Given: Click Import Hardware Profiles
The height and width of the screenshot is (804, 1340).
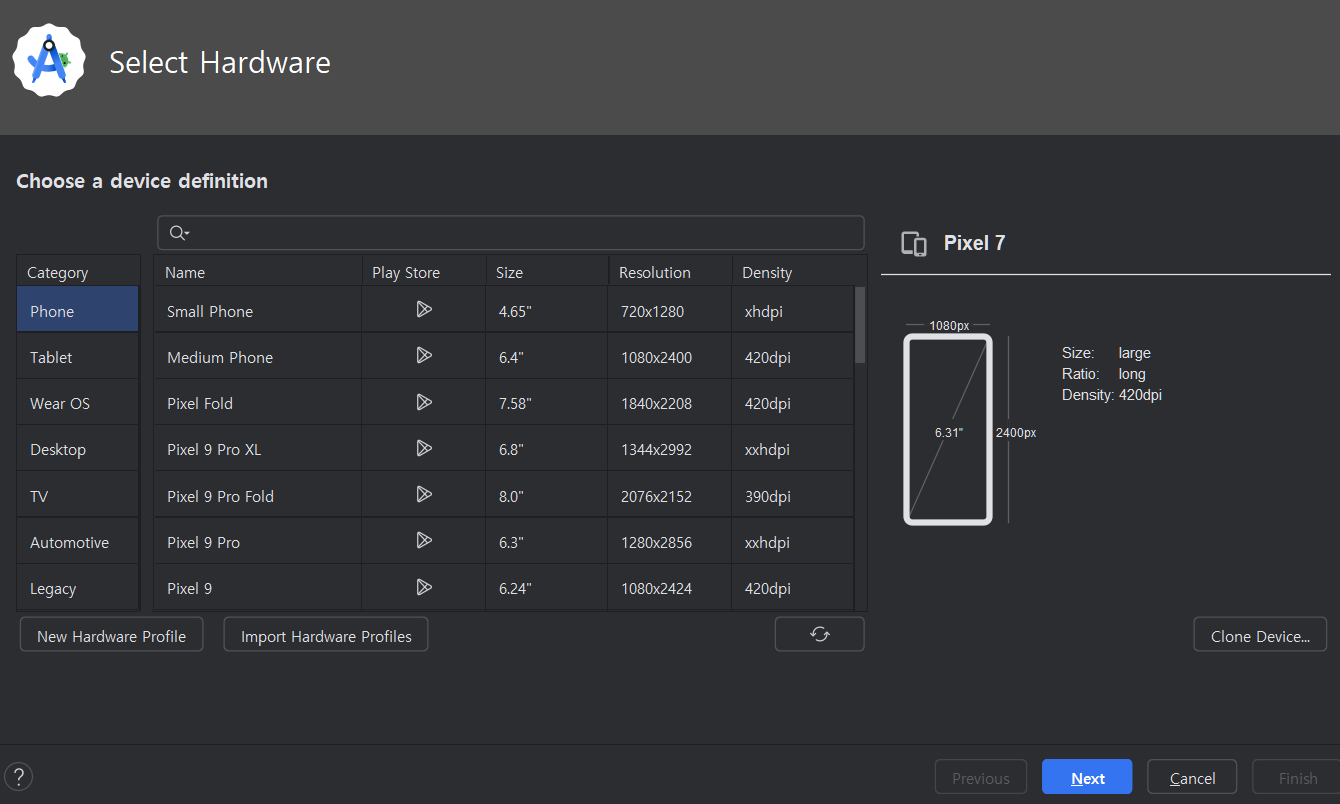Looking at the screenshot, I should (x=326, y=636).
